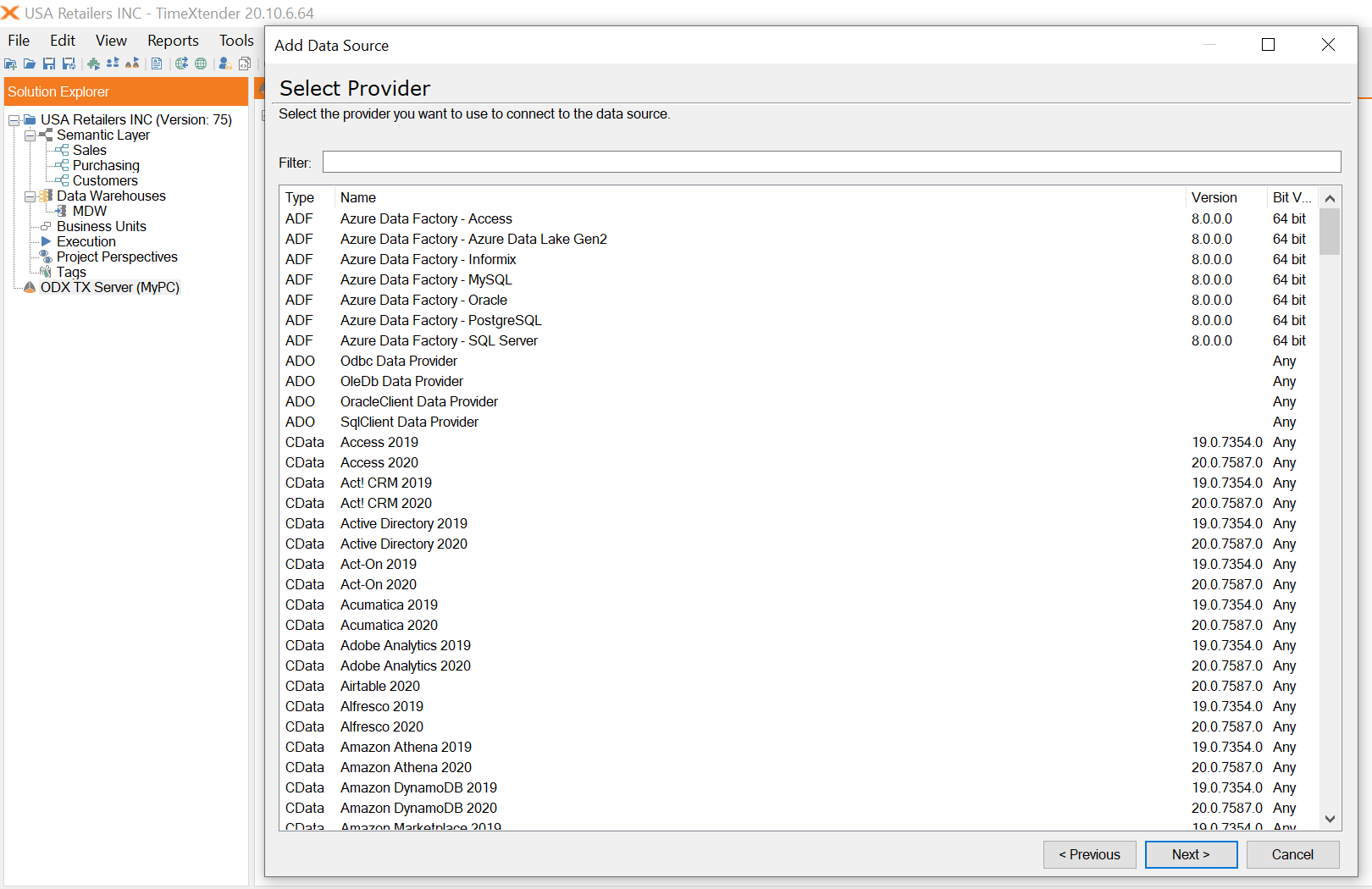Select CData Access 2020 provider
Screen dimensions: 1372x889
coord(799,462)
